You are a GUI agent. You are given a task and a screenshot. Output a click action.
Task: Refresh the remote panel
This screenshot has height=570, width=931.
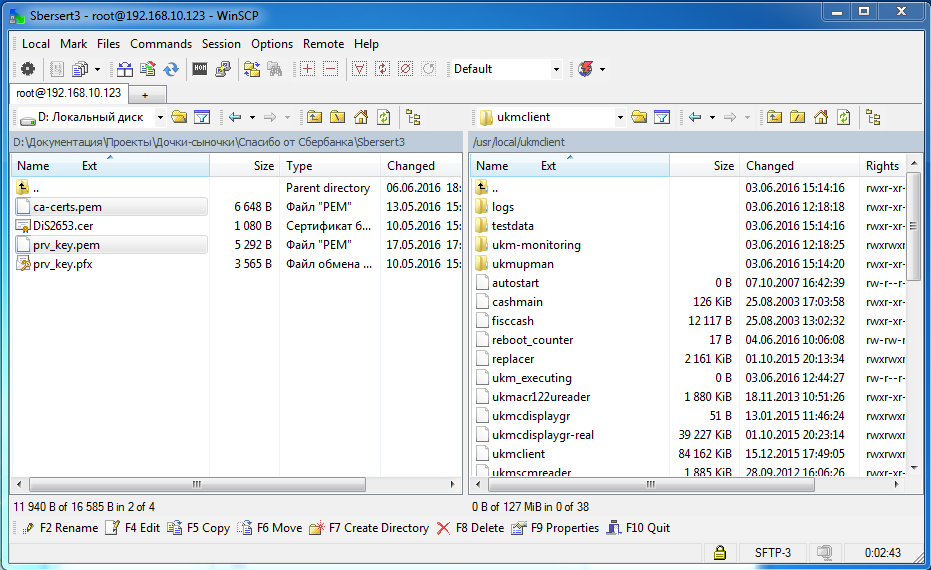click(x=844, y=117)
